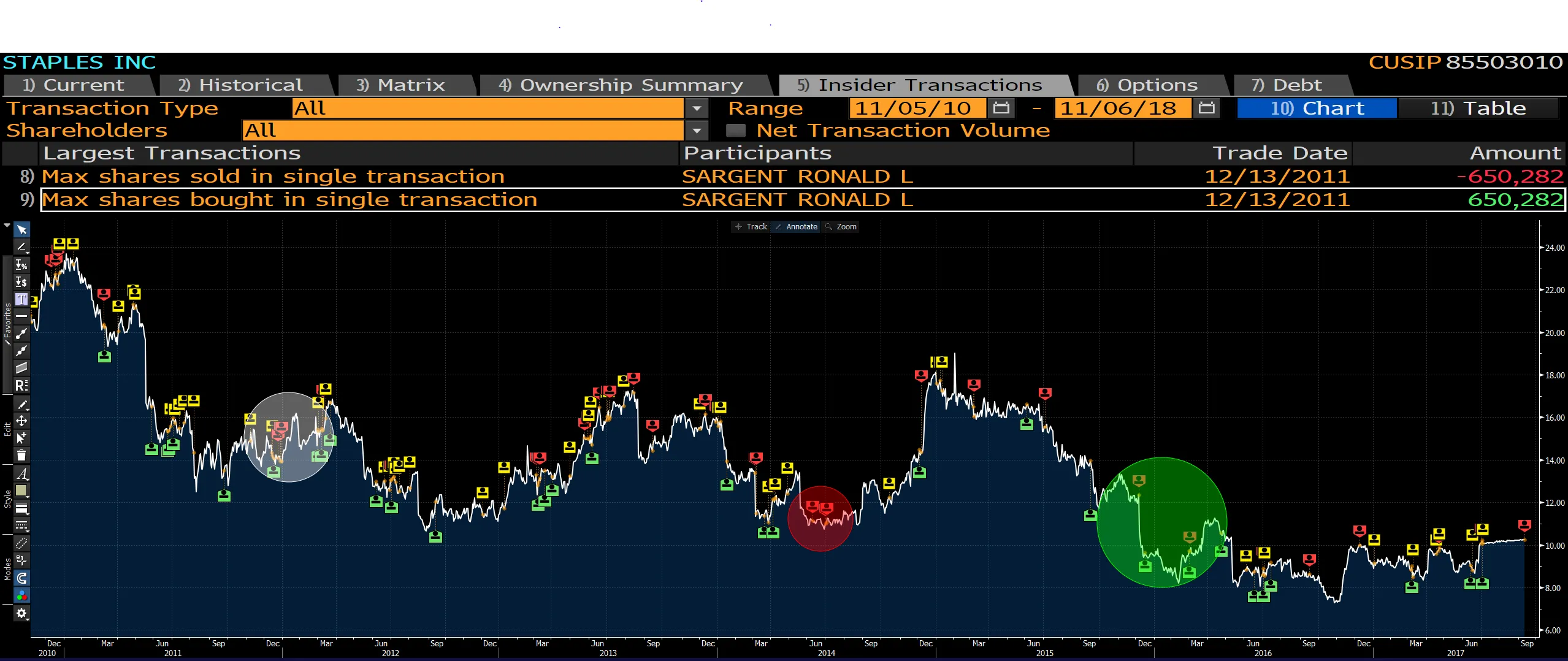Image resolution: width=1568 pixels, height=661 pixels.
Task: Open the R regression tool
Action: [x=21, y=385]
